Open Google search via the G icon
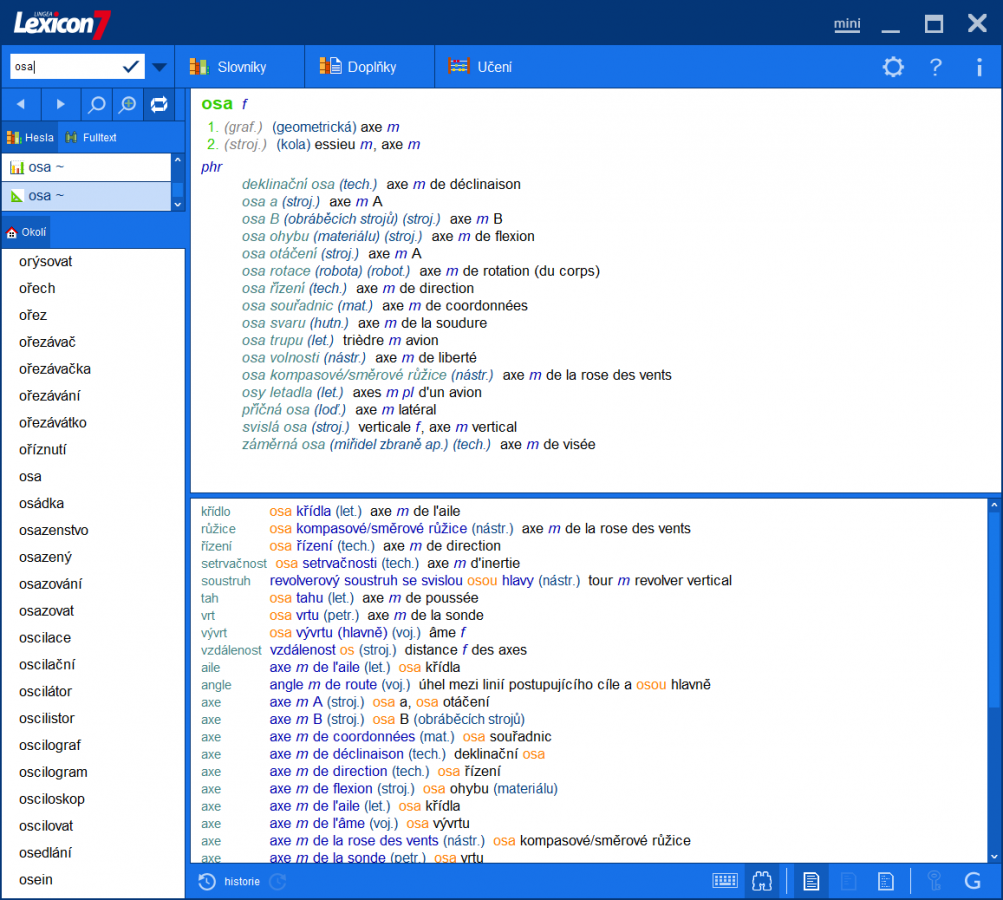The image size is (1003, 900). point(971,882)
